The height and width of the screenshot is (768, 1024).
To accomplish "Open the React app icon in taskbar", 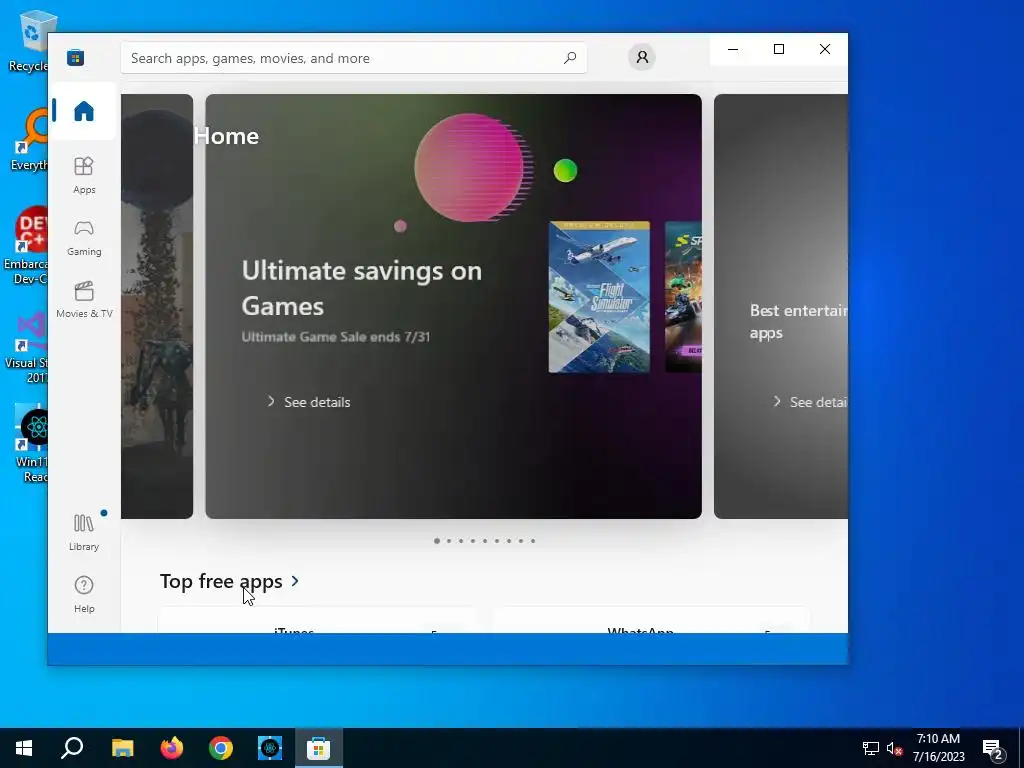I will [270, 748].
